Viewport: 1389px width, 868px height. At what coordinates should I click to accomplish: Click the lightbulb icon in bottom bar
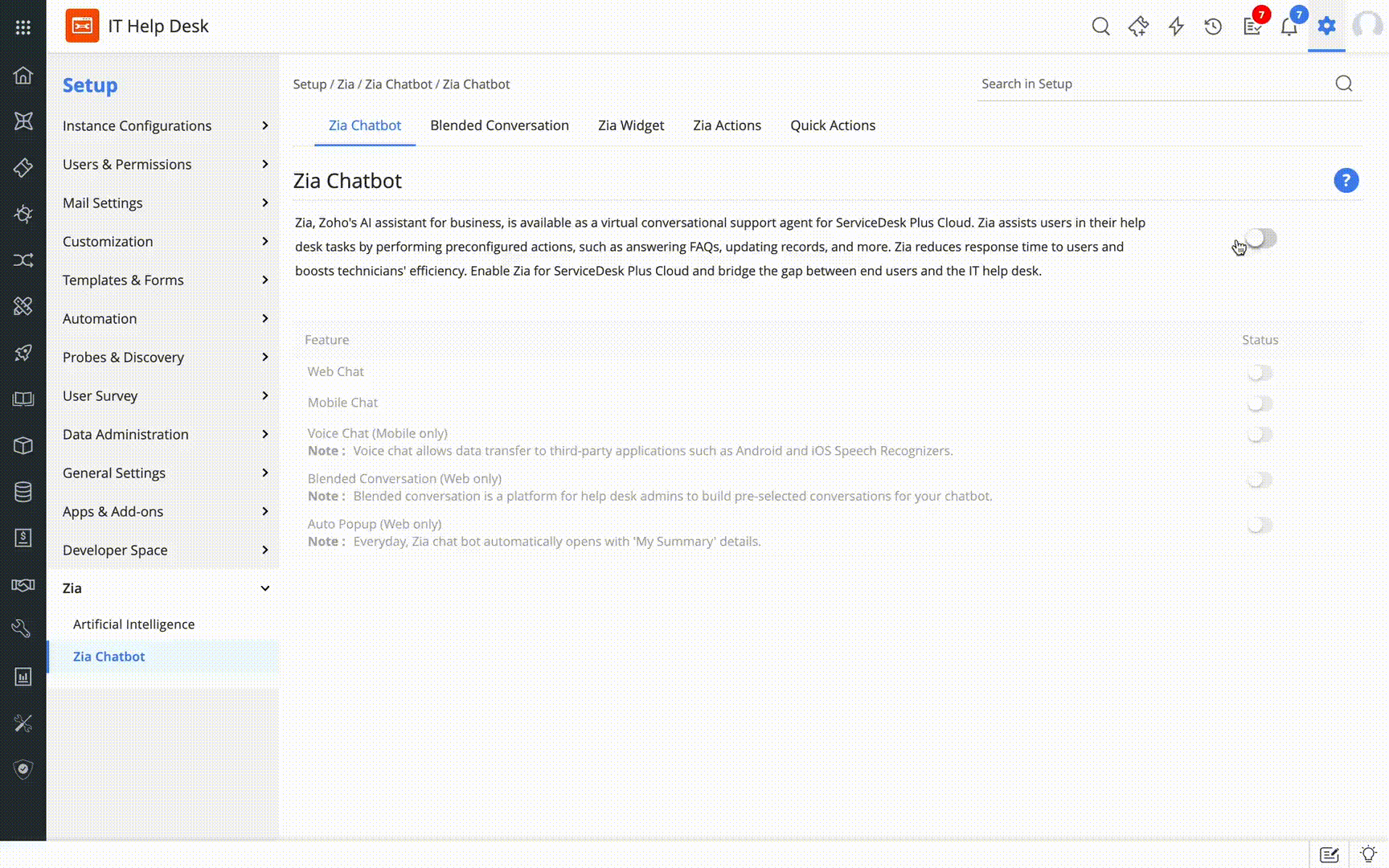pos(1368,854)
